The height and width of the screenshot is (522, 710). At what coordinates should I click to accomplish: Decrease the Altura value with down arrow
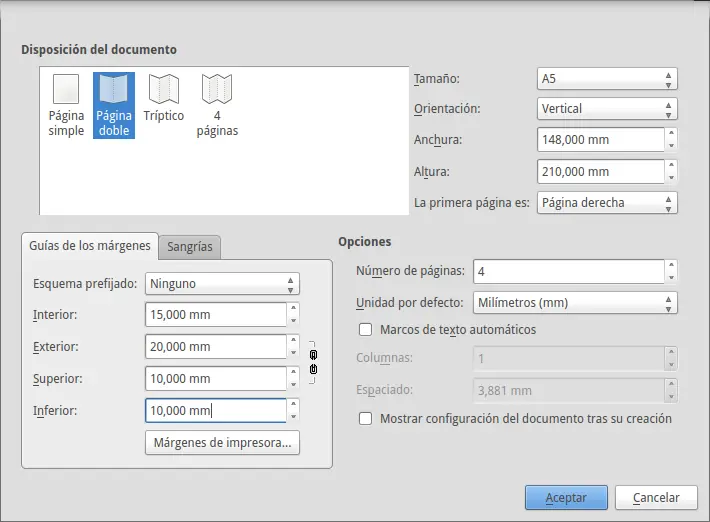click(x=671, y=177)
